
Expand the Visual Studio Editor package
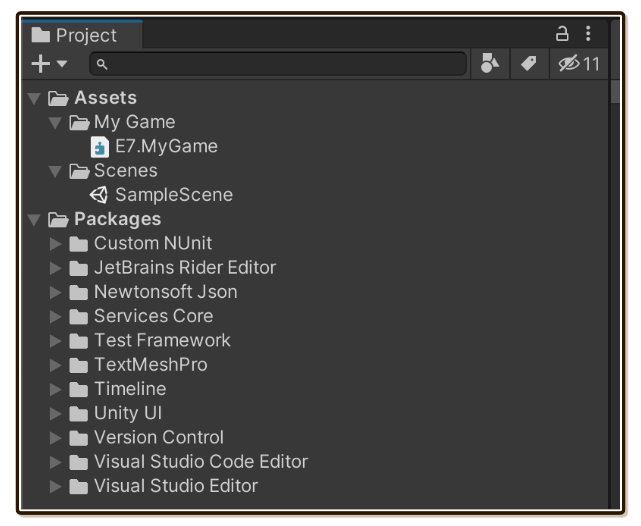click(55, 486)
